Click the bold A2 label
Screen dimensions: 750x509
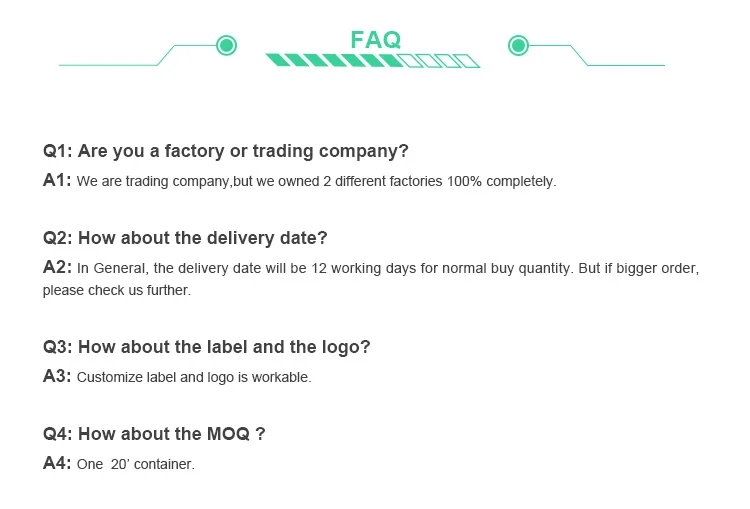[x=57, y=267]
